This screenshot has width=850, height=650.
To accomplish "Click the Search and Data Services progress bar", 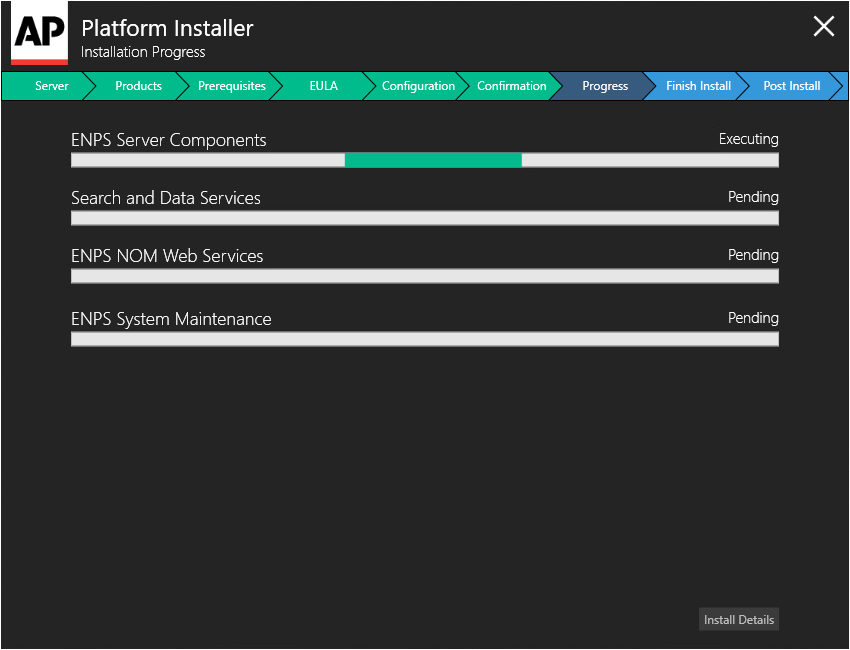I will pos(425,218).
